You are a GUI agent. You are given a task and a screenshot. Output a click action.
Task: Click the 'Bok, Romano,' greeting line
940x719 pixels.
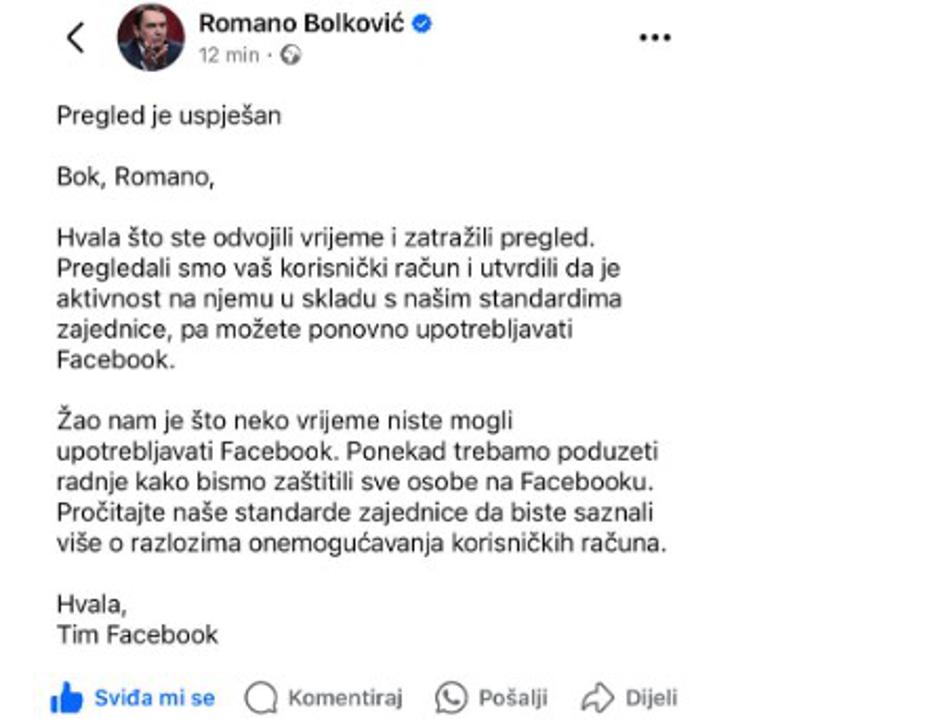[x=136, y=178]
